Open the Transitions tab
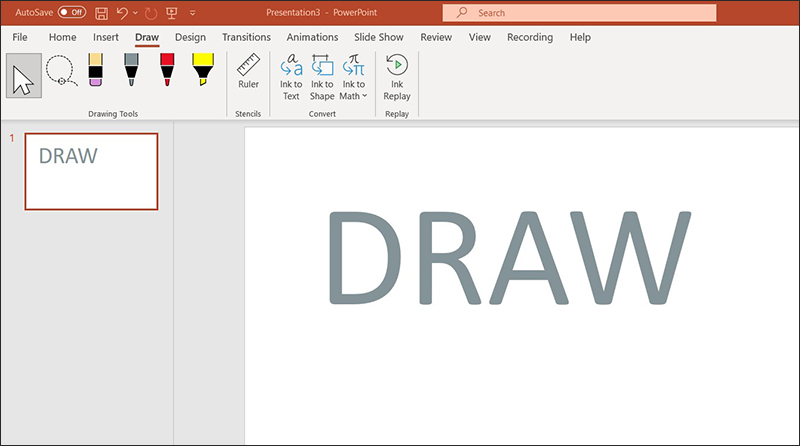The height and width of the screenshot is (446, 800). (246, 37)
